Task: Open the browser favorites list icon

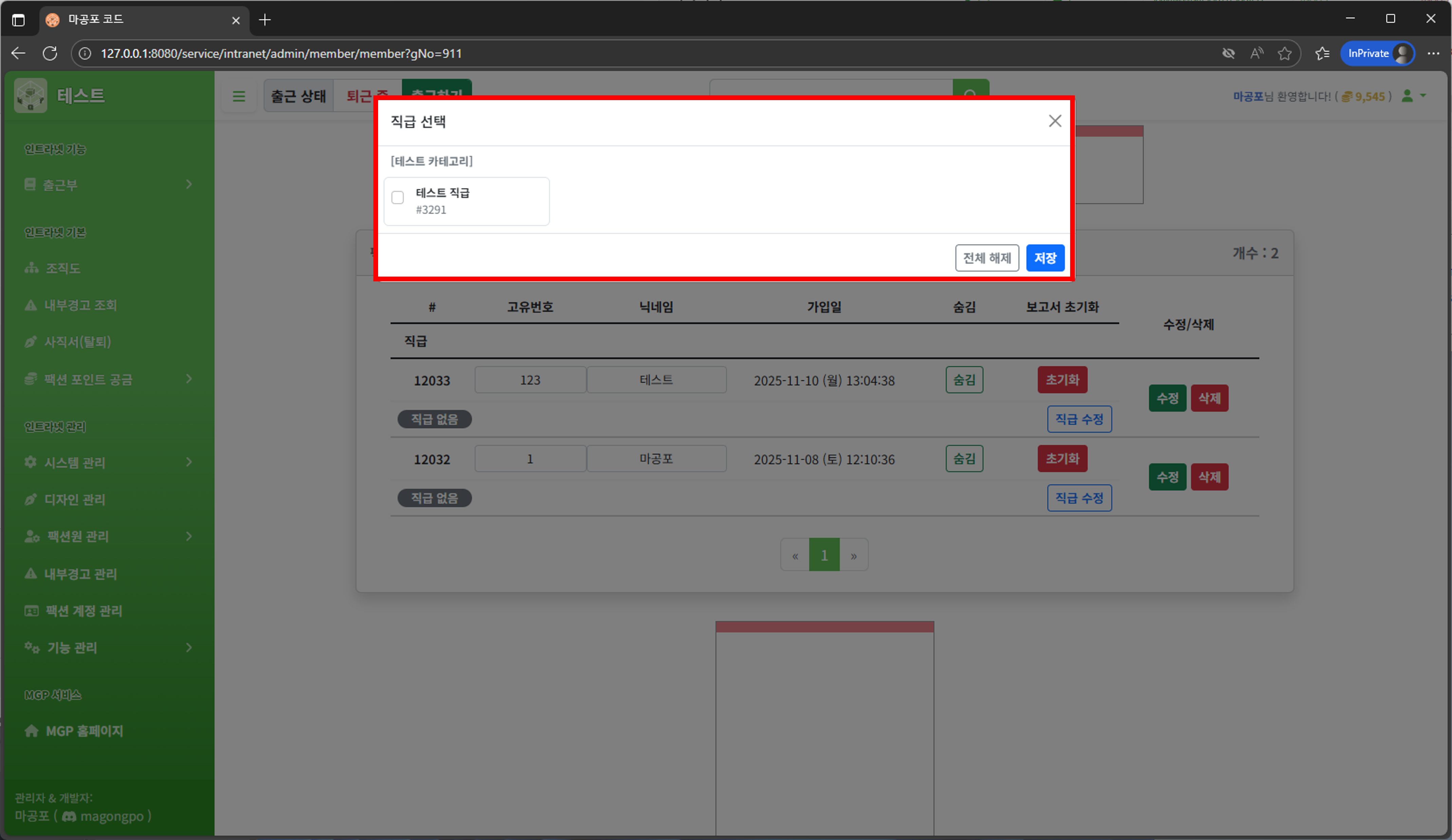Action: click(1322, 54)
